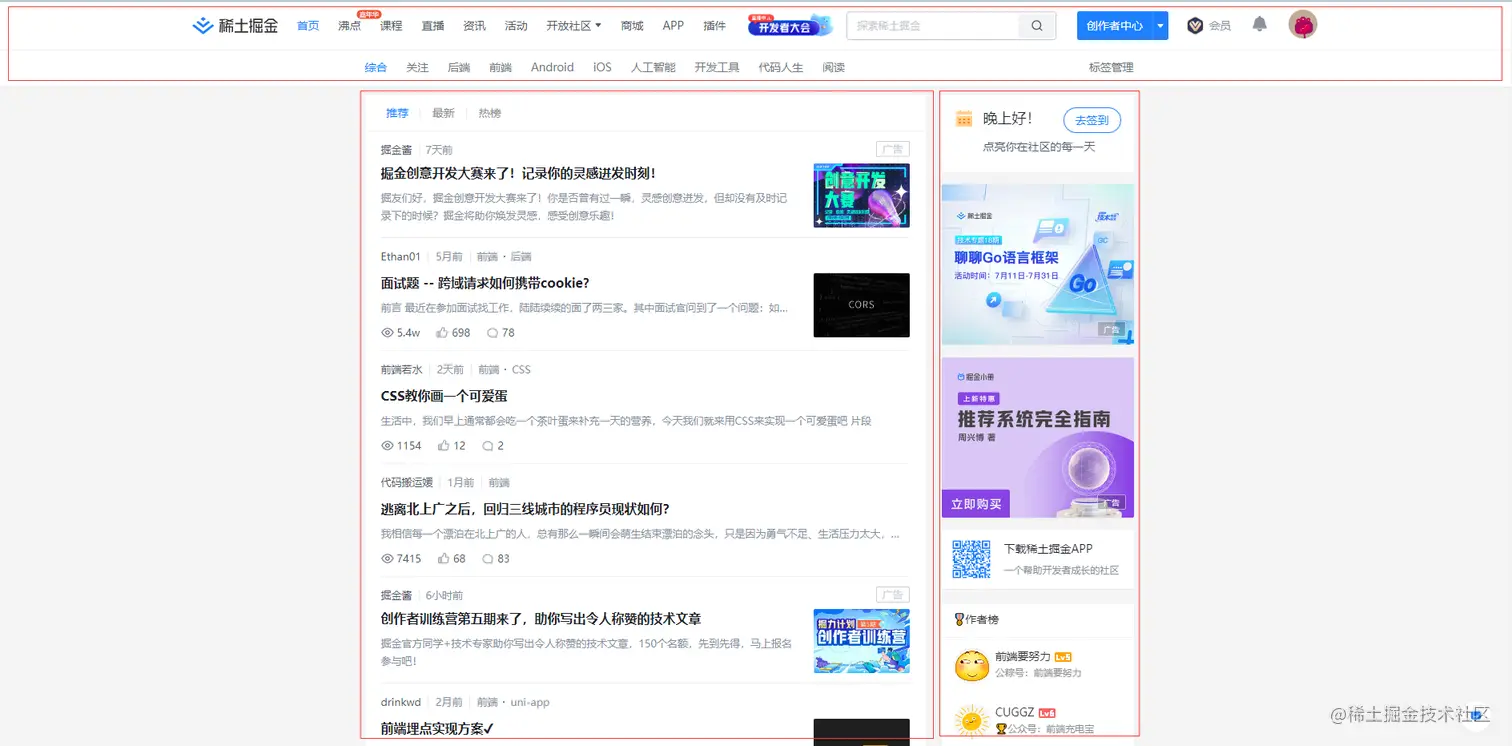The image size is (1512, 746).
Task: Click the 立即购买 purchase button on the book ad
Action: (975, 503)
